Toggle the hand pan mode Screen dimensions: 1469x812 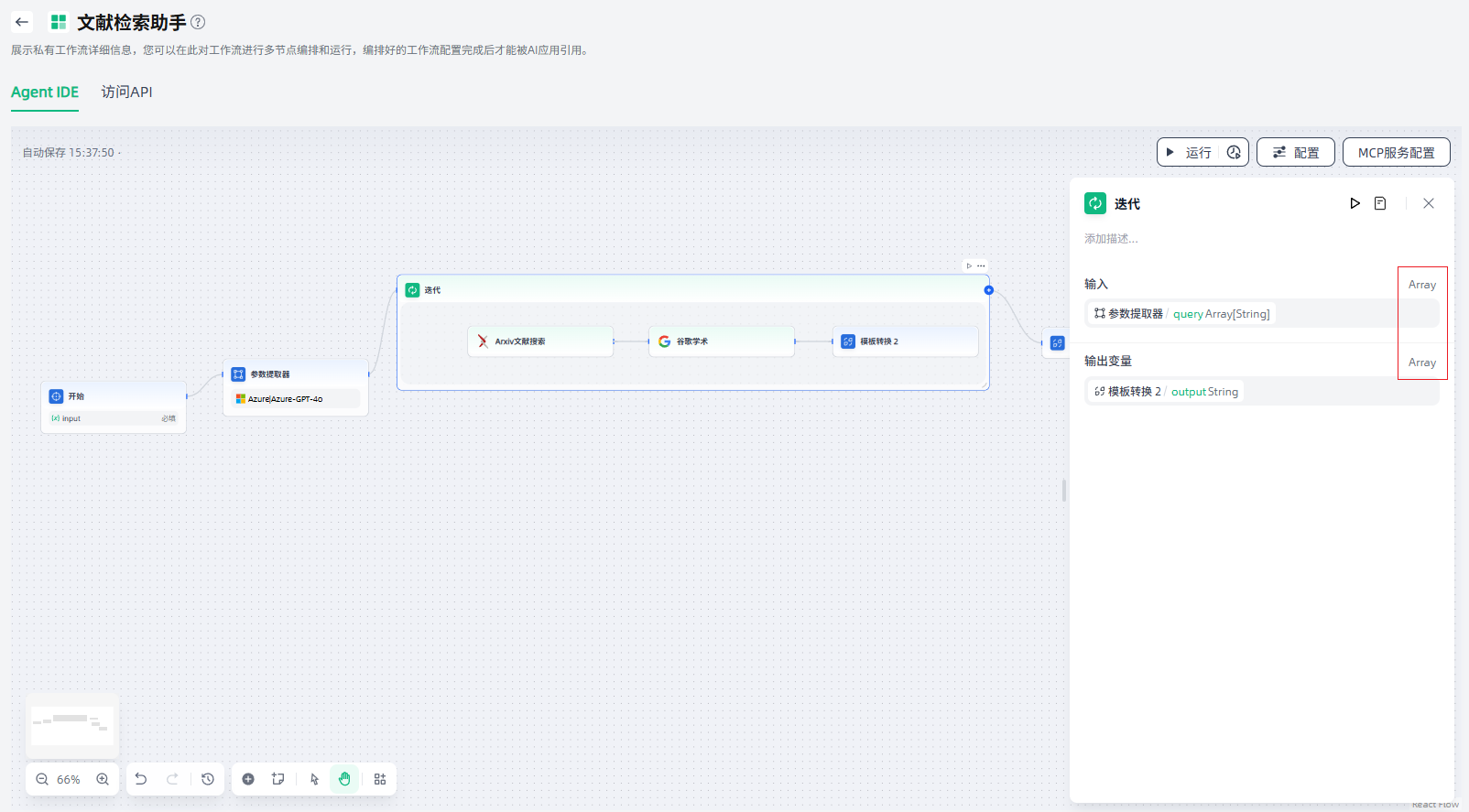click(x=344, y=779)
